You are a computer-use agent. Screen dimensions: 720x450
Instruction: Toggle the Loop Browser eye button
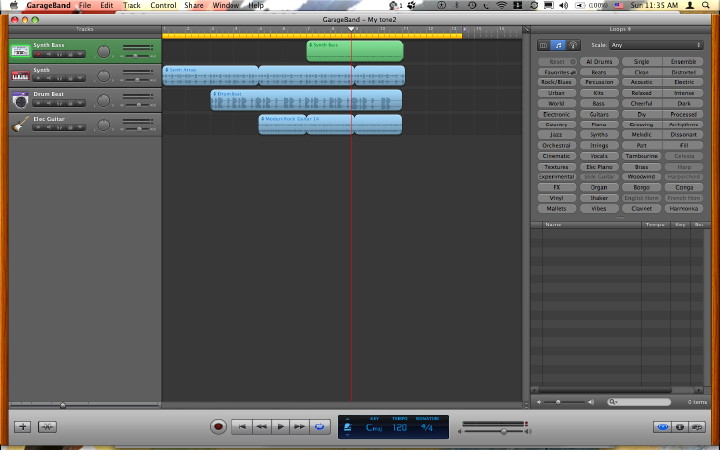(662, 427)
